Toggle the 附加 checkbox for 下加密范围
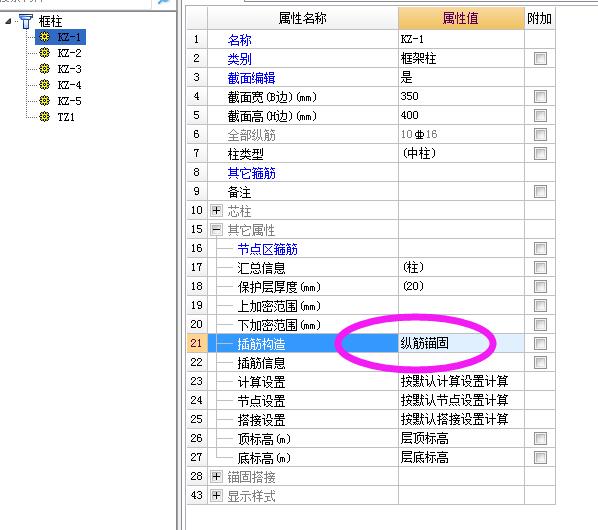Image resolution: width=598 pixels, height=530 pixels. [540, 324]
